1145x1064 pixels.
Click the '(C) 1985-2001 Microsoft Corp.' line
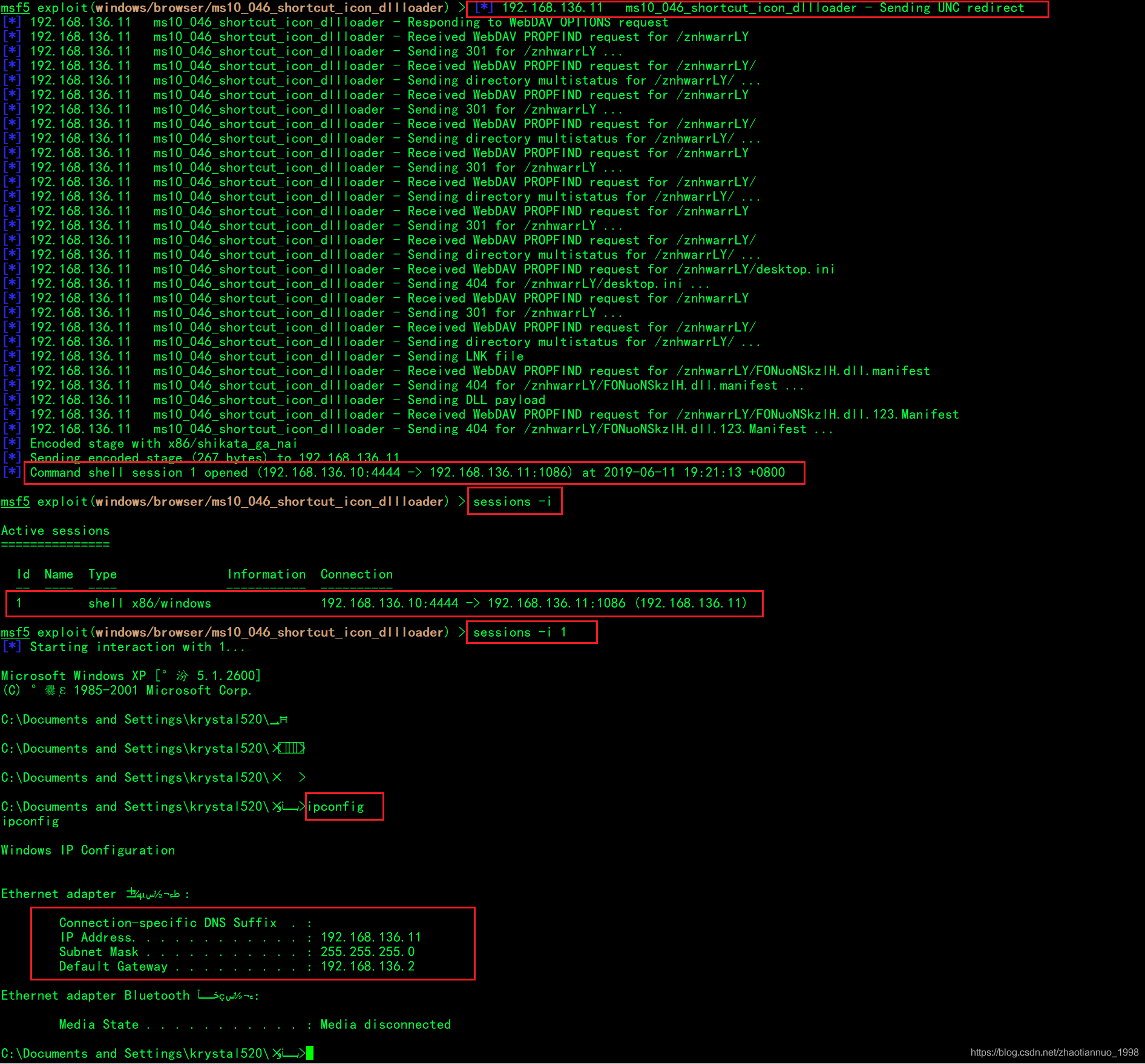(127, 691)
